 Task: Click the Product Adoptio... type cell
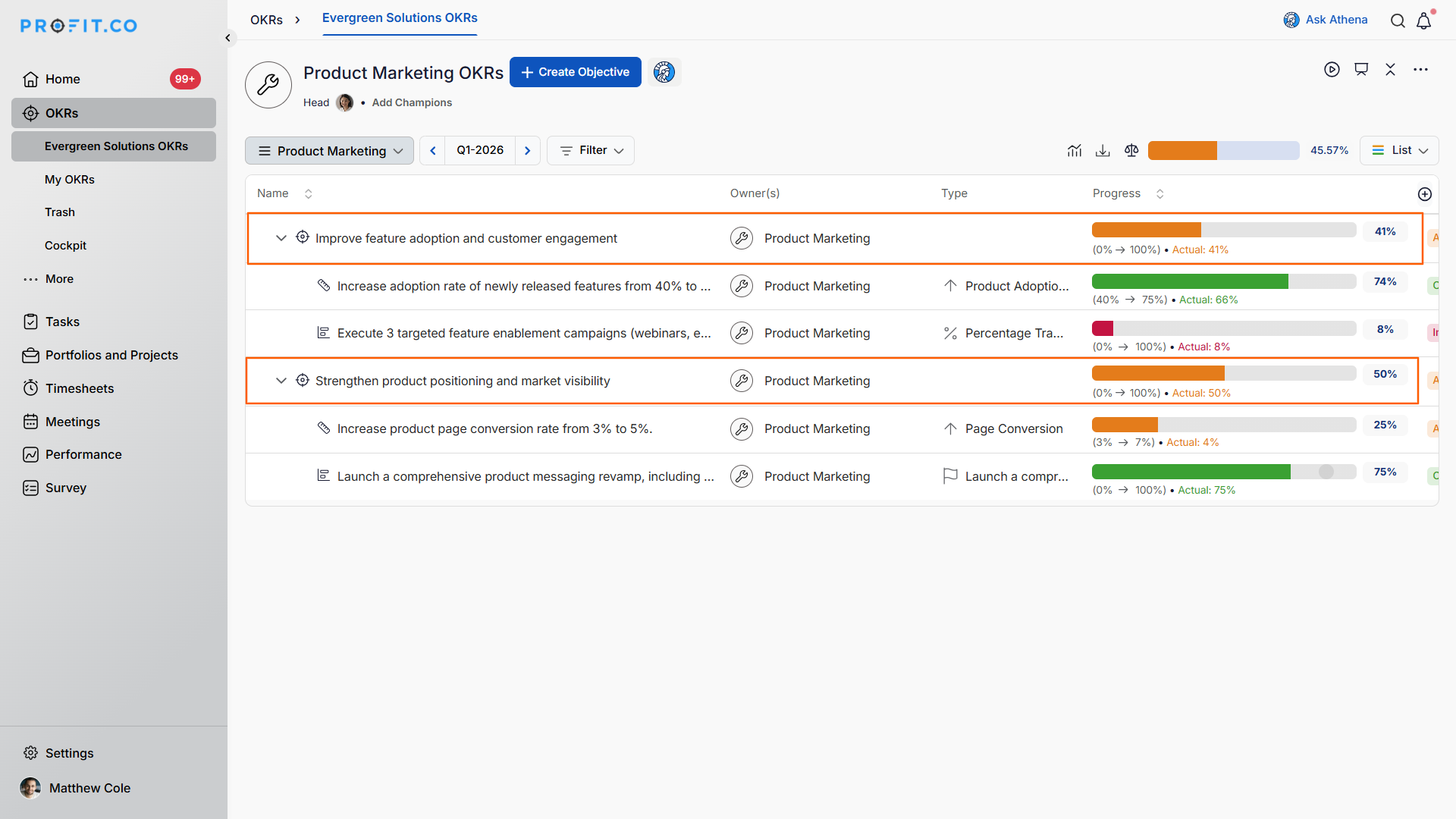1006,286
